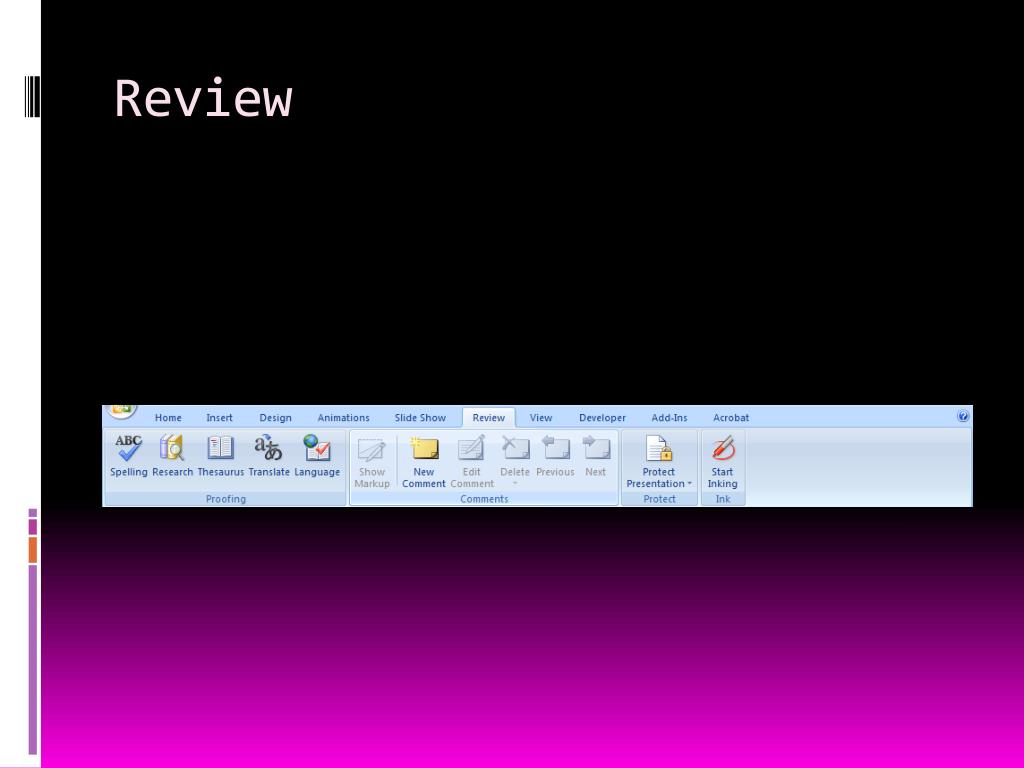
Task: Open the View tab
Action: (541, 418)
